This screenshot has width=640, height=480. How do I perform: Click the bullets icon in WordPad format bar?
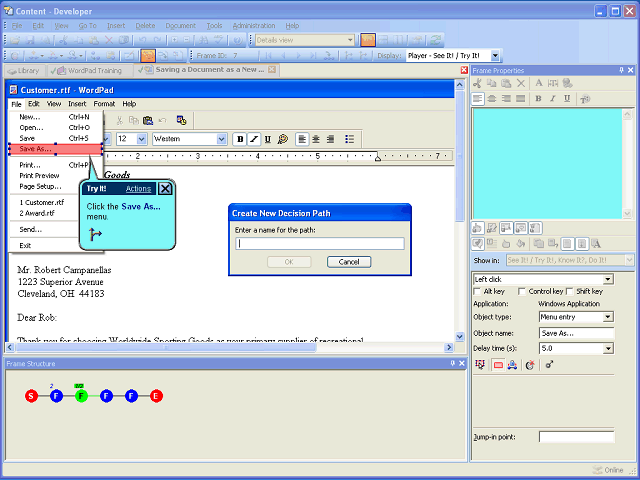click(x=349, y=139)
